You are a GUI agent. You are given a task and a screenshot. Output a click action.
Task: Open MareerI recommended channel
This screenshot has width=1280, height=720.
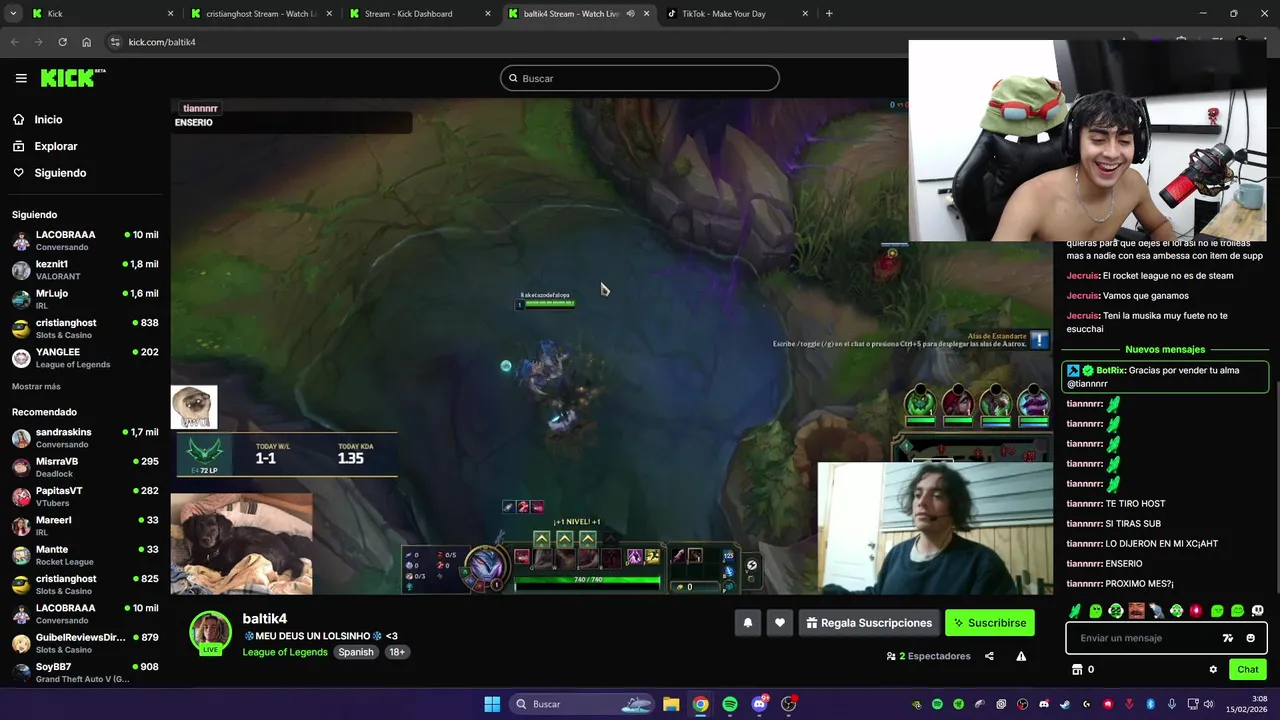(85, 526)
